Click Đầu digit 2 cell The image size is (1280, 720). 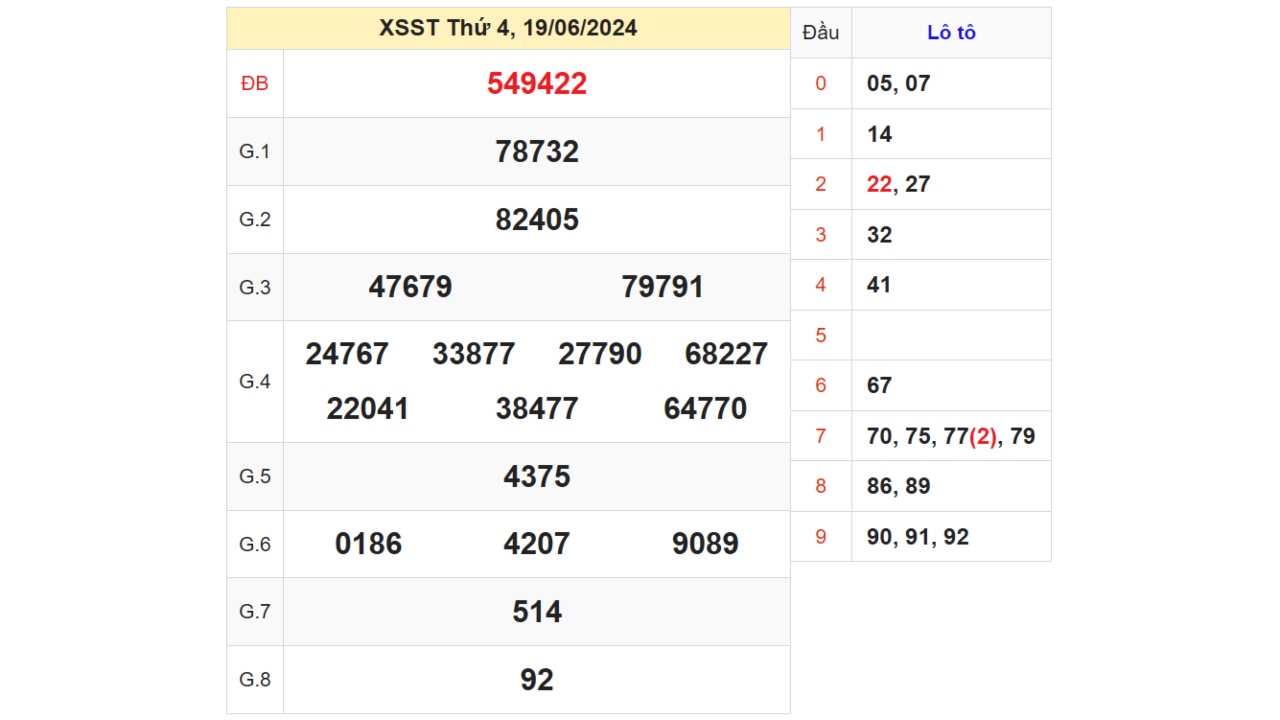(x=821, y=184)
